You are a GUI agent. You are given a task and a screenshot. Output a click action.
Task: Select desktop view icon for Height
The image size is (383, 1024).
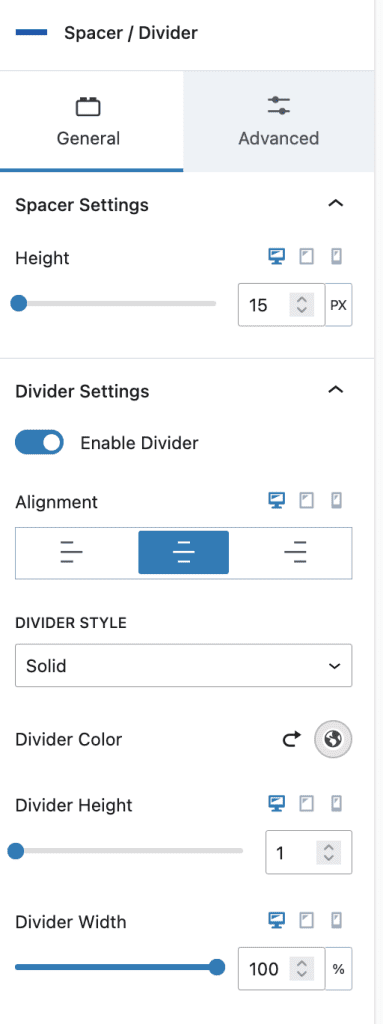[x=277, y=257]
